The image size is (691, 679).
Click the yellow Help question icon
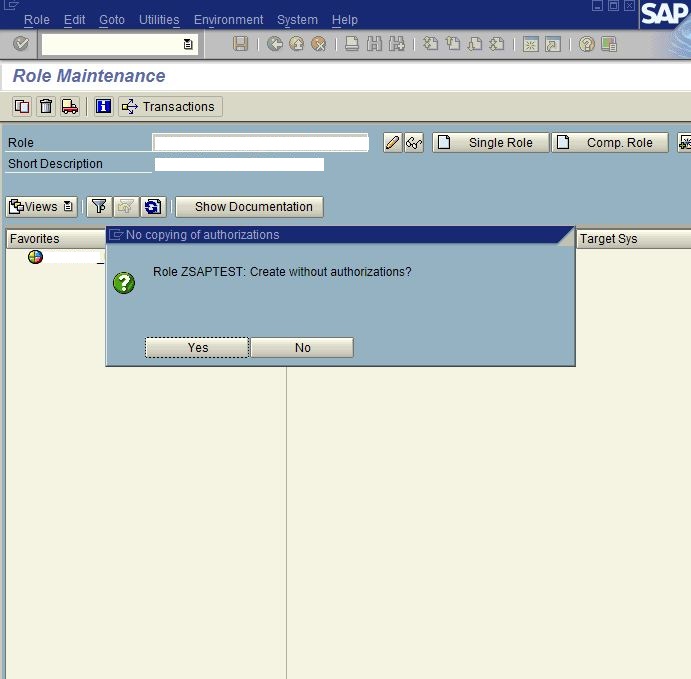click(587, 44)
